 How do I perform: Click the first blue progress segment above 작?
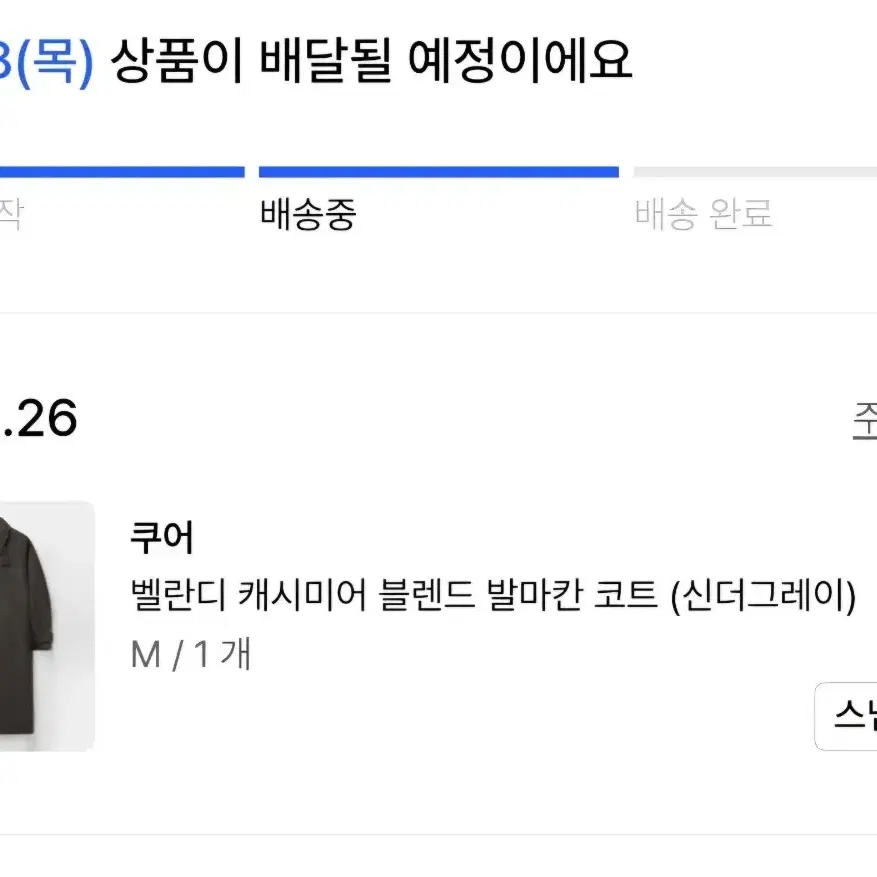point(122,172)
